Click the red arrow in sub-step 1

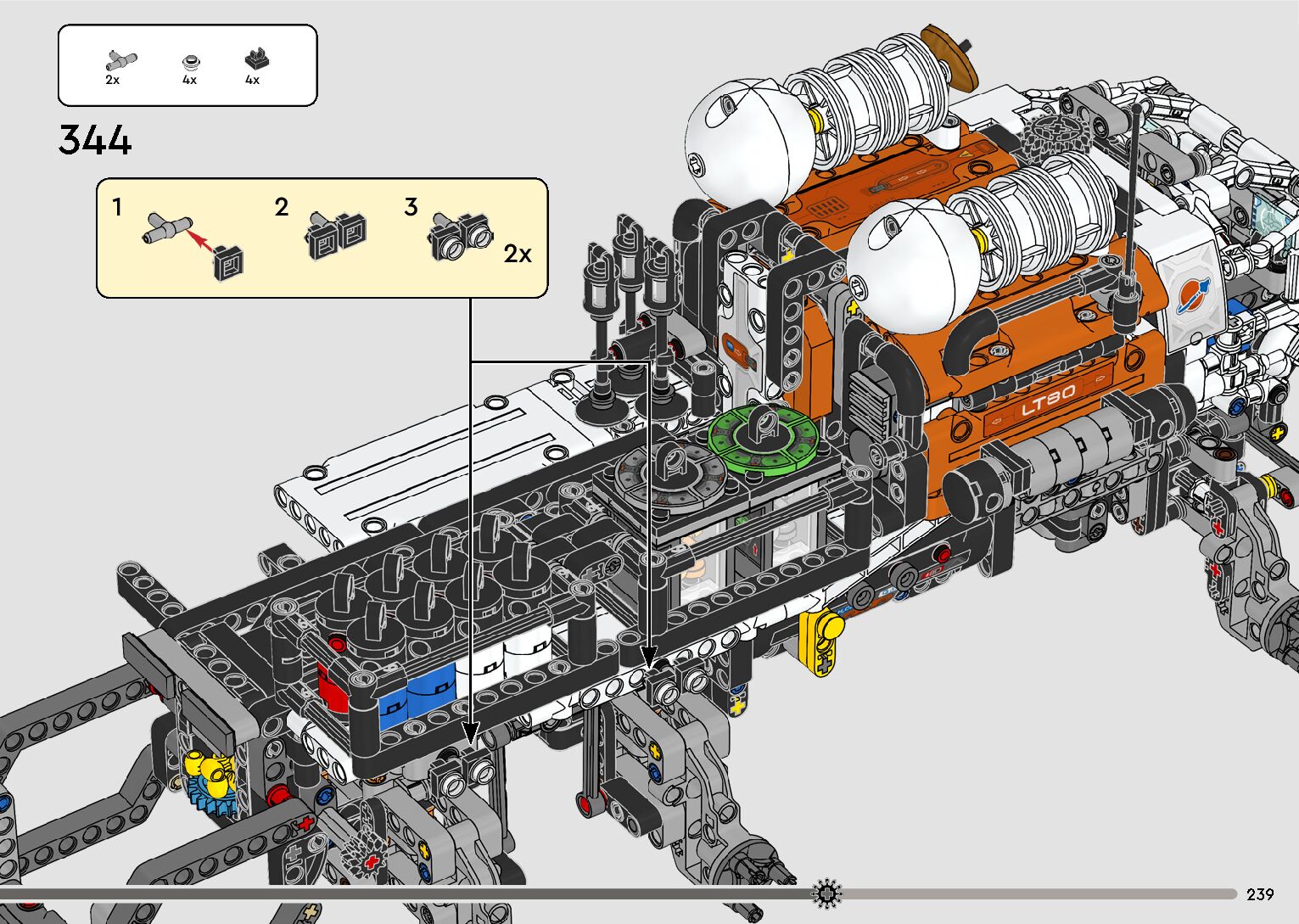[200, 240]
